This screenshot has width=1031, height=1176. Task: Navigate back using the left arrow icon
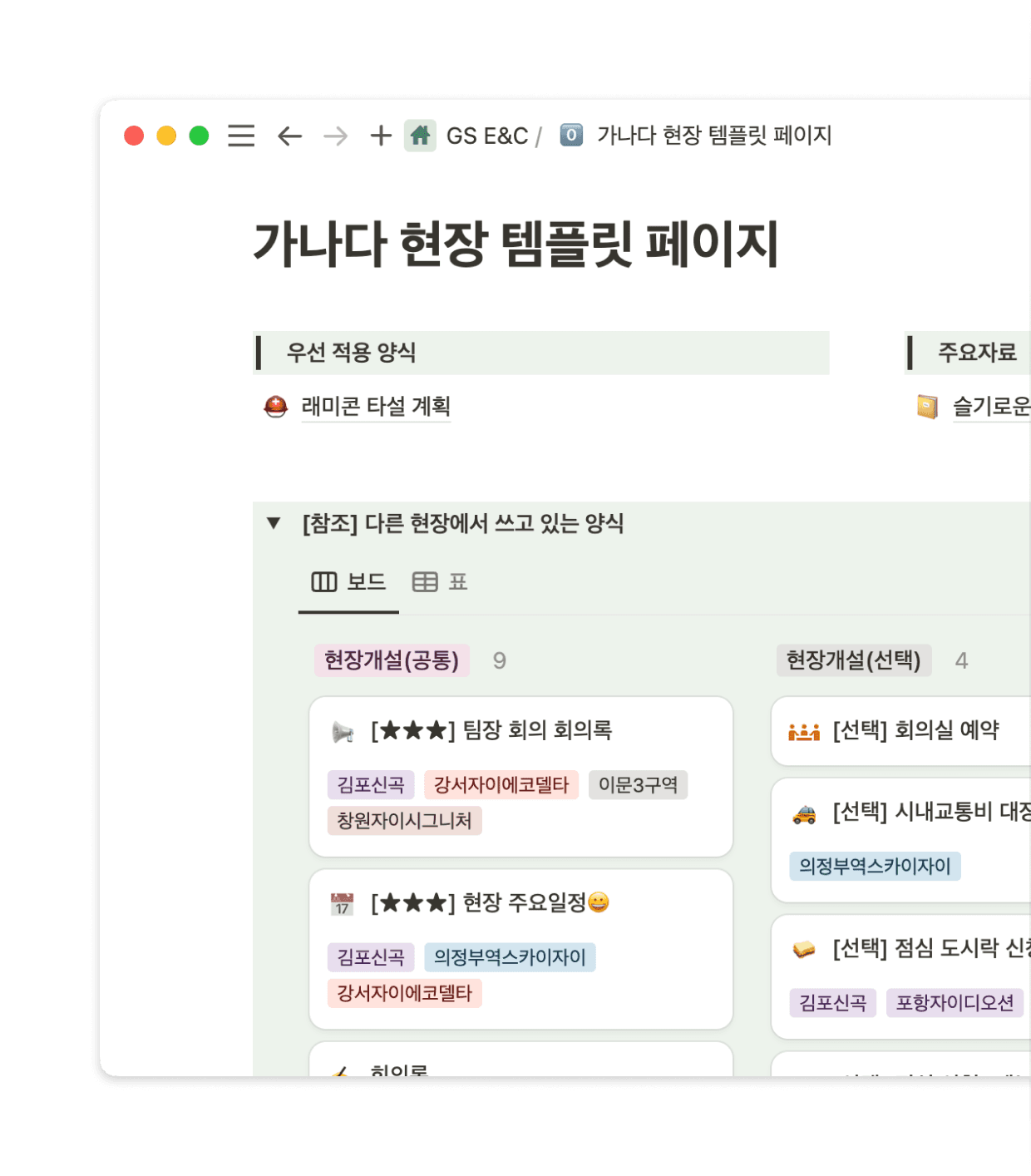pyautogui.click(x=289, y=136)
